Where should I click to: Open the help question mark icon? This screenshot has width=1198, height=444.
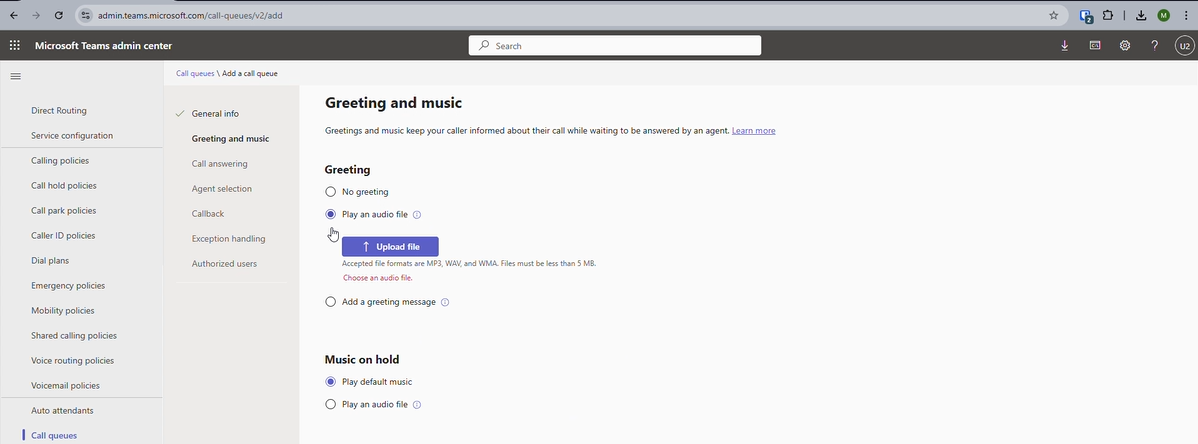(1154, 46)
